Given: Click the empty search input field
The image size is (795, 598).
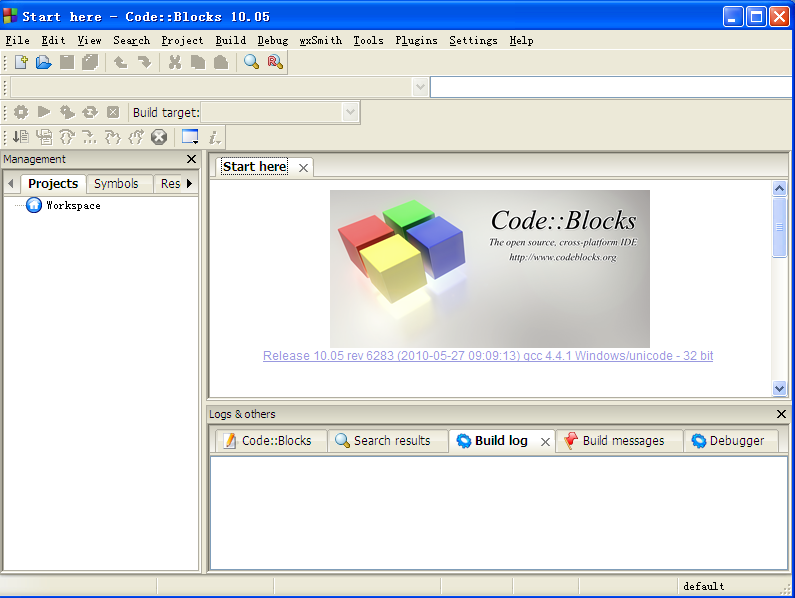Looking at the screenshot, I should [x=610, y=87].
